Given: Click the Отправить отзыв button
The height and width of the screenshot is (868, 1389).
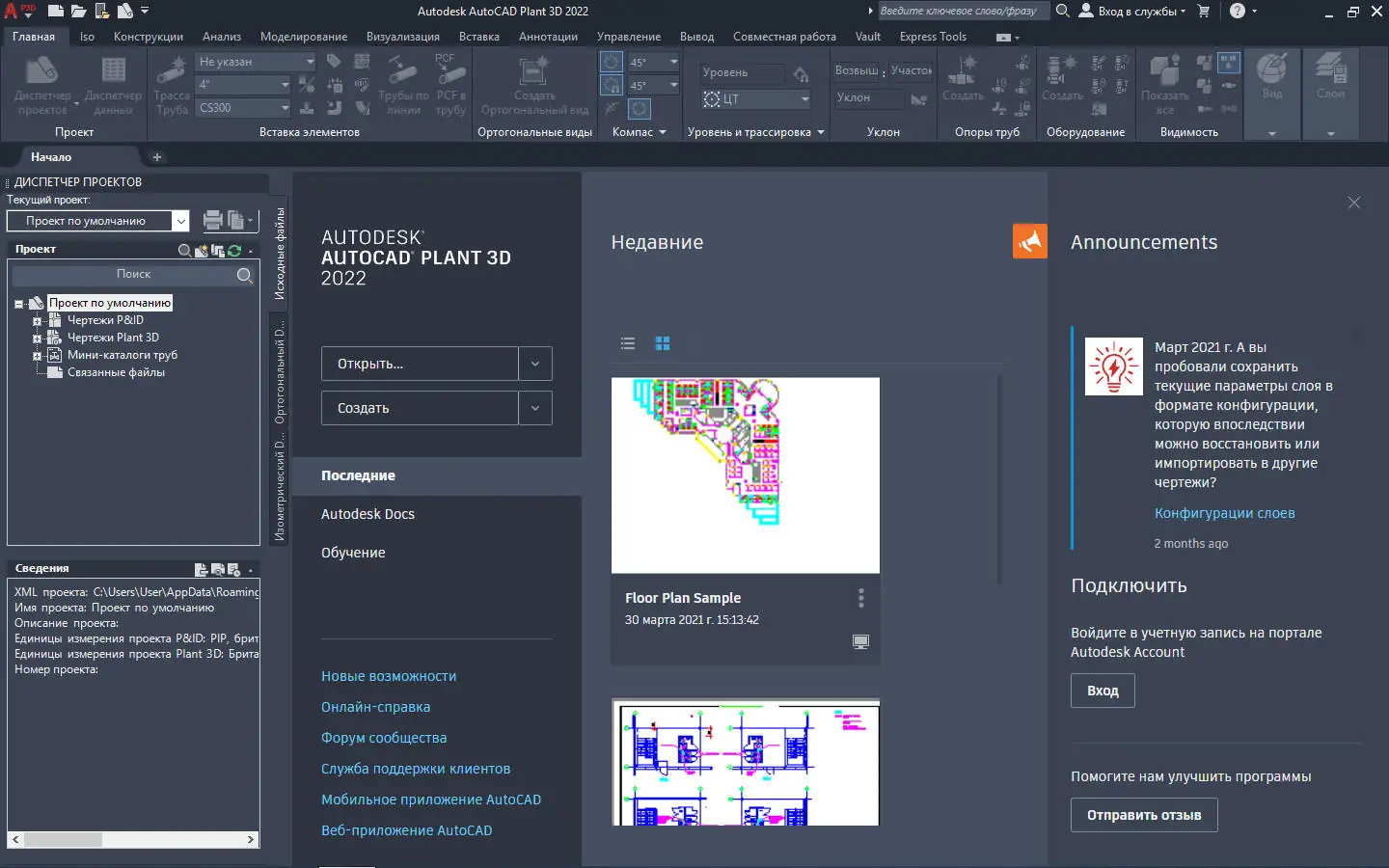Looking at the screenshot, I should point(1143,815).
